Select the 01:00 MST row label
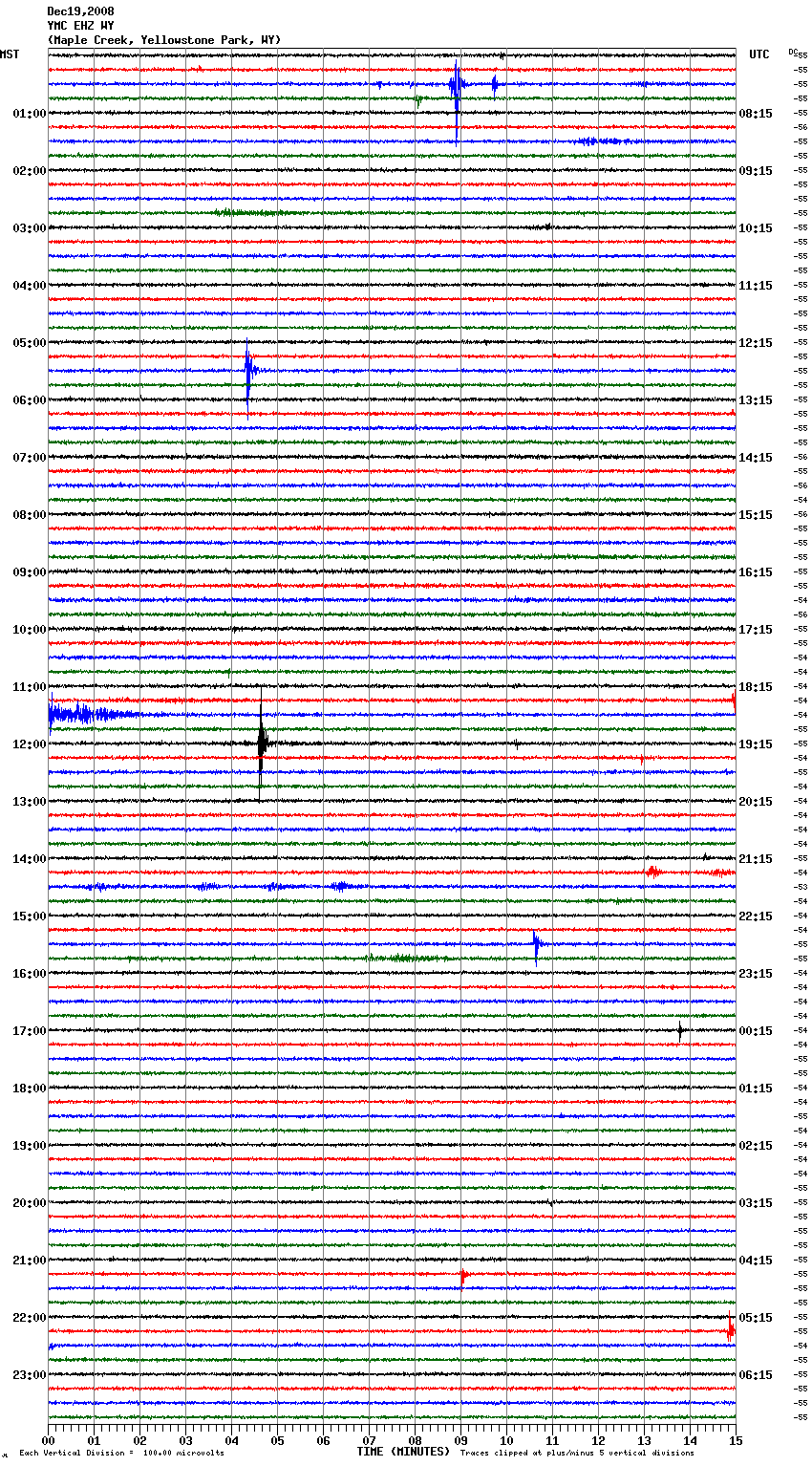 [x=30, y=114]
